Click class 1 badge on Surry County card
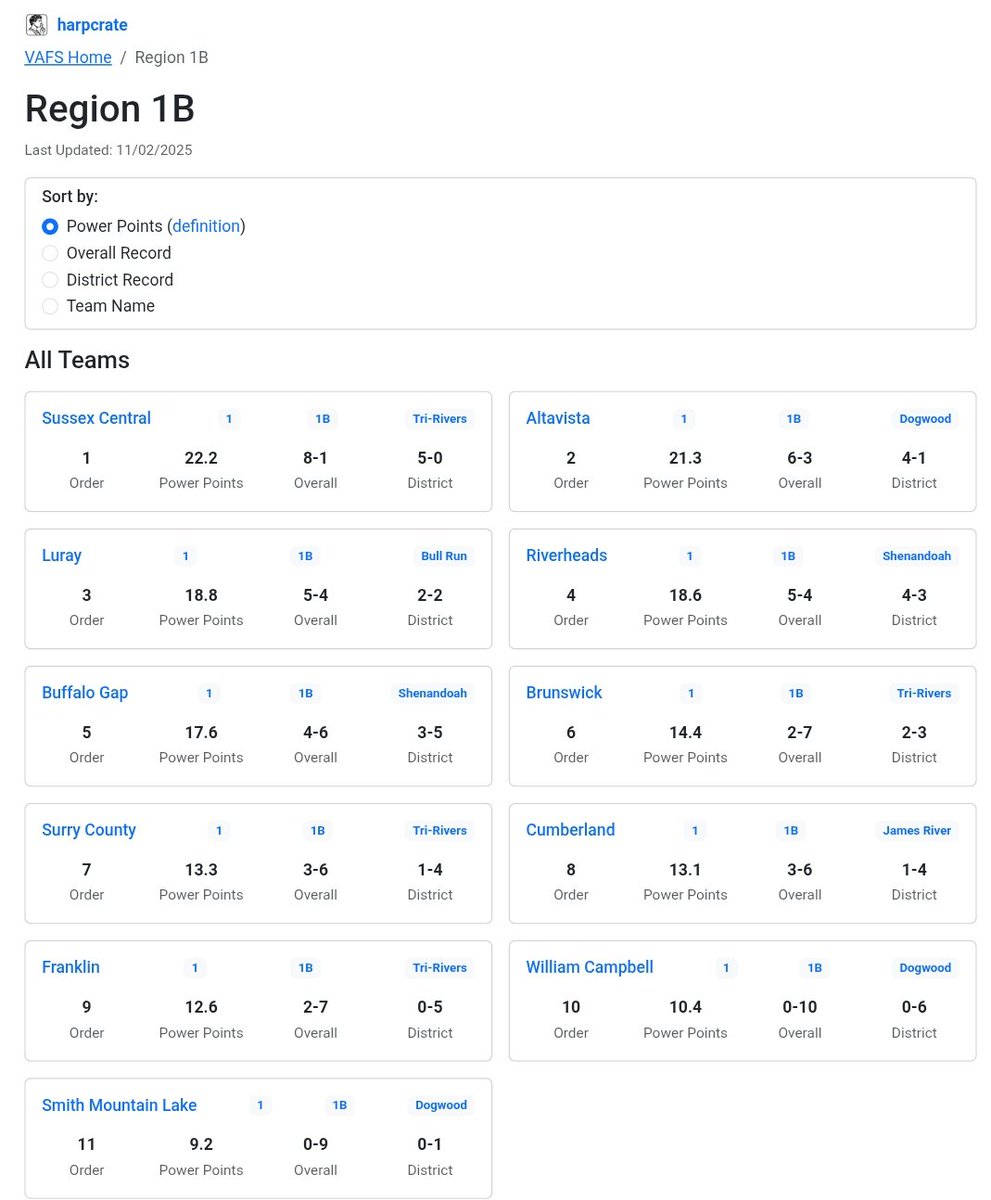The height and width of the screenshot is (1200, 991). point(219,831)
